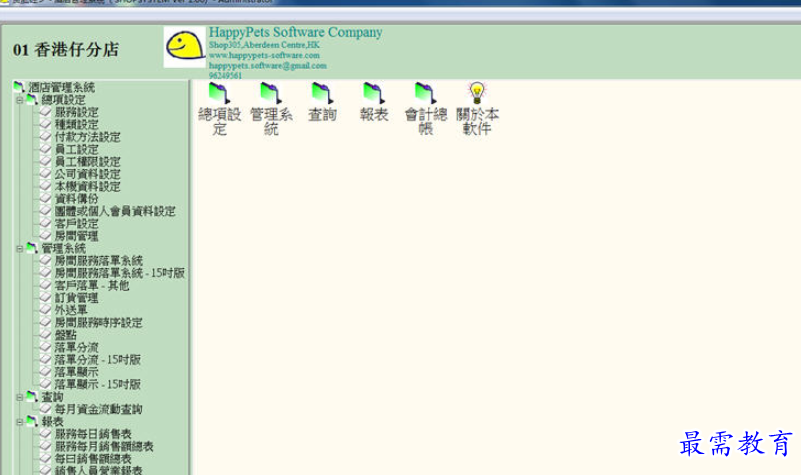
Task: Choose 訂貨管理 under 管理系統
Action: click(76, 298)
